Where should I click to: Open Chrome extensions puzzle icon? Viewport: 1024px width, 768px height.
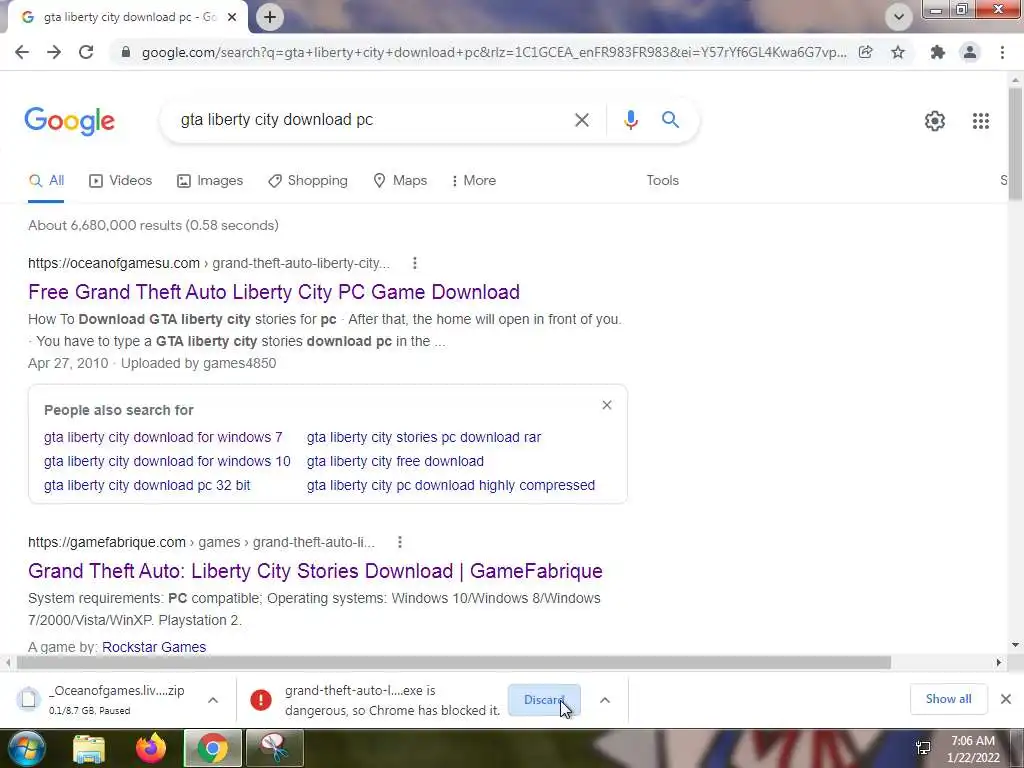pyautogui.click(x=938, y=52)
